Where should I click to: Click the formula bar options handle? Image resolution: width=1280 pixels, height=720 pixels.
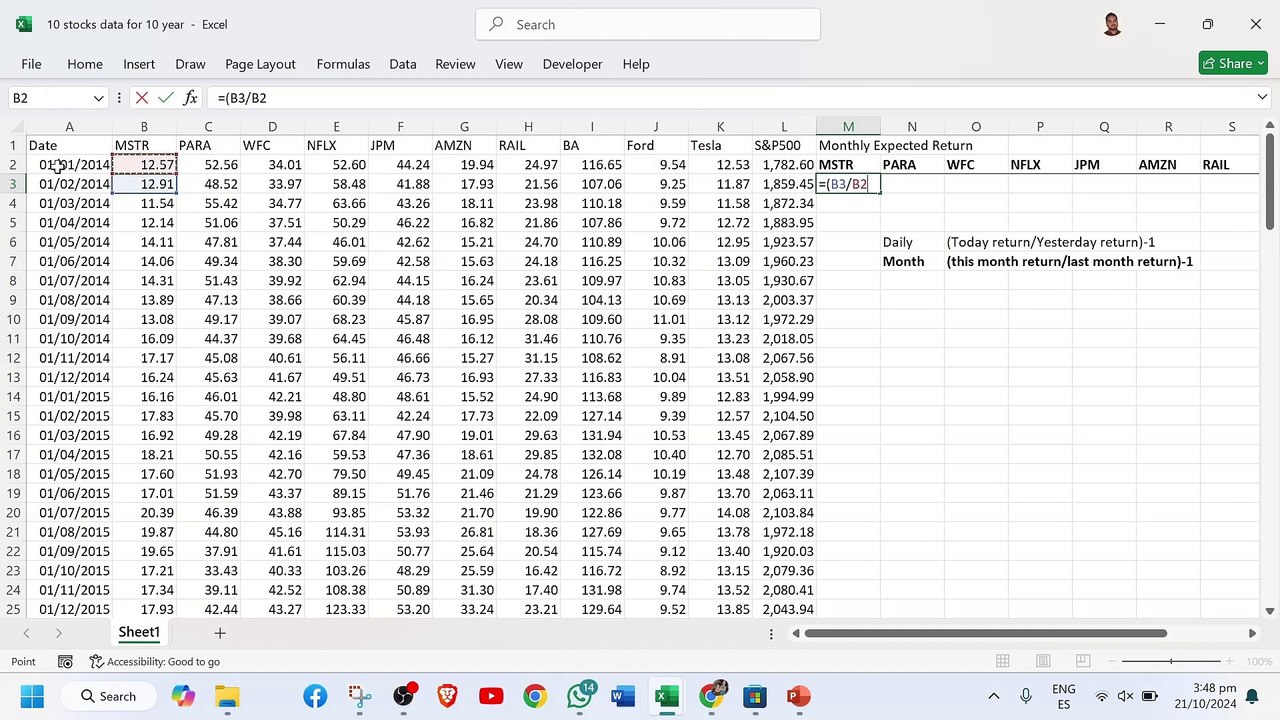coord(119,98)
